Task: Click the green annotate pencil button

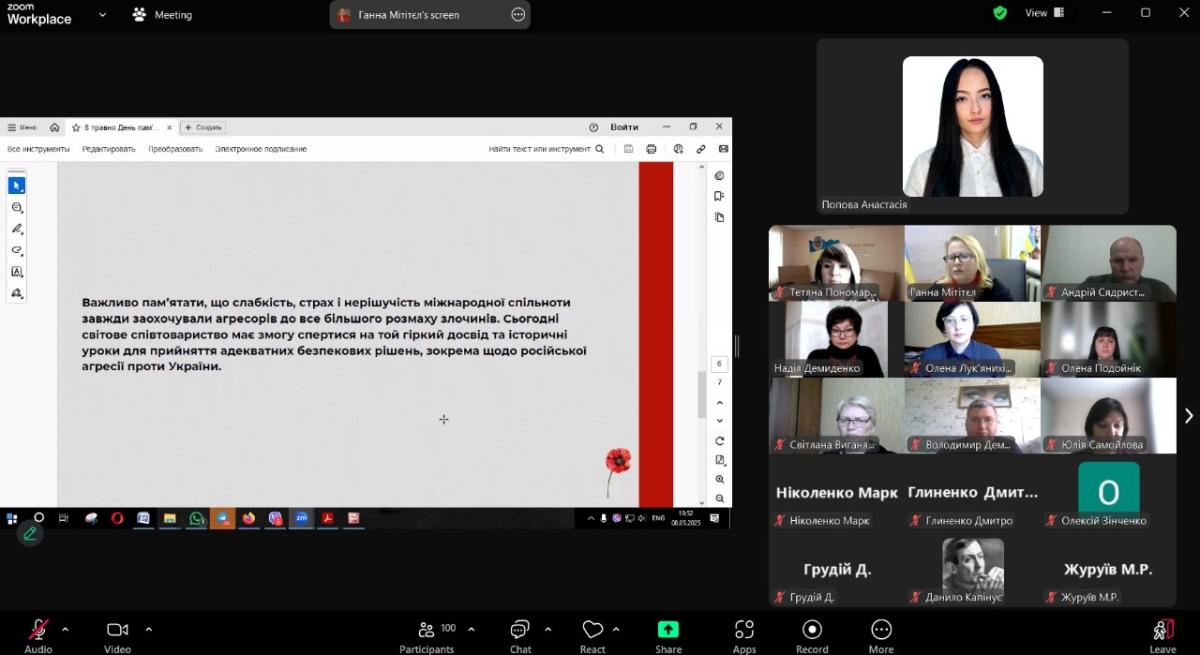Action: tap(30, 534)
